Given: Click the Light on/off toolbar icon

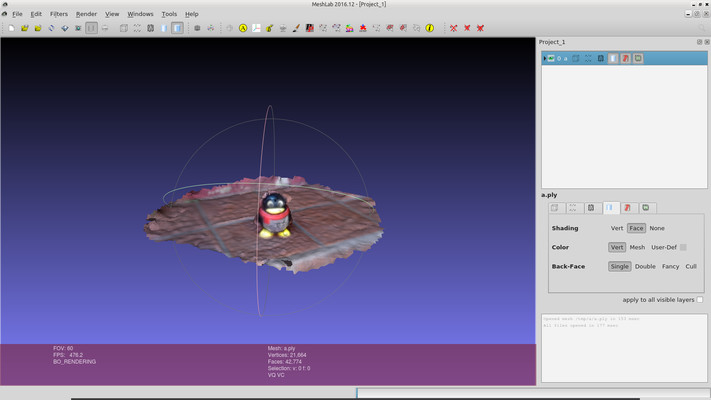Looking at the screenshot, I should pyautogui.click(x=197, y=28).
